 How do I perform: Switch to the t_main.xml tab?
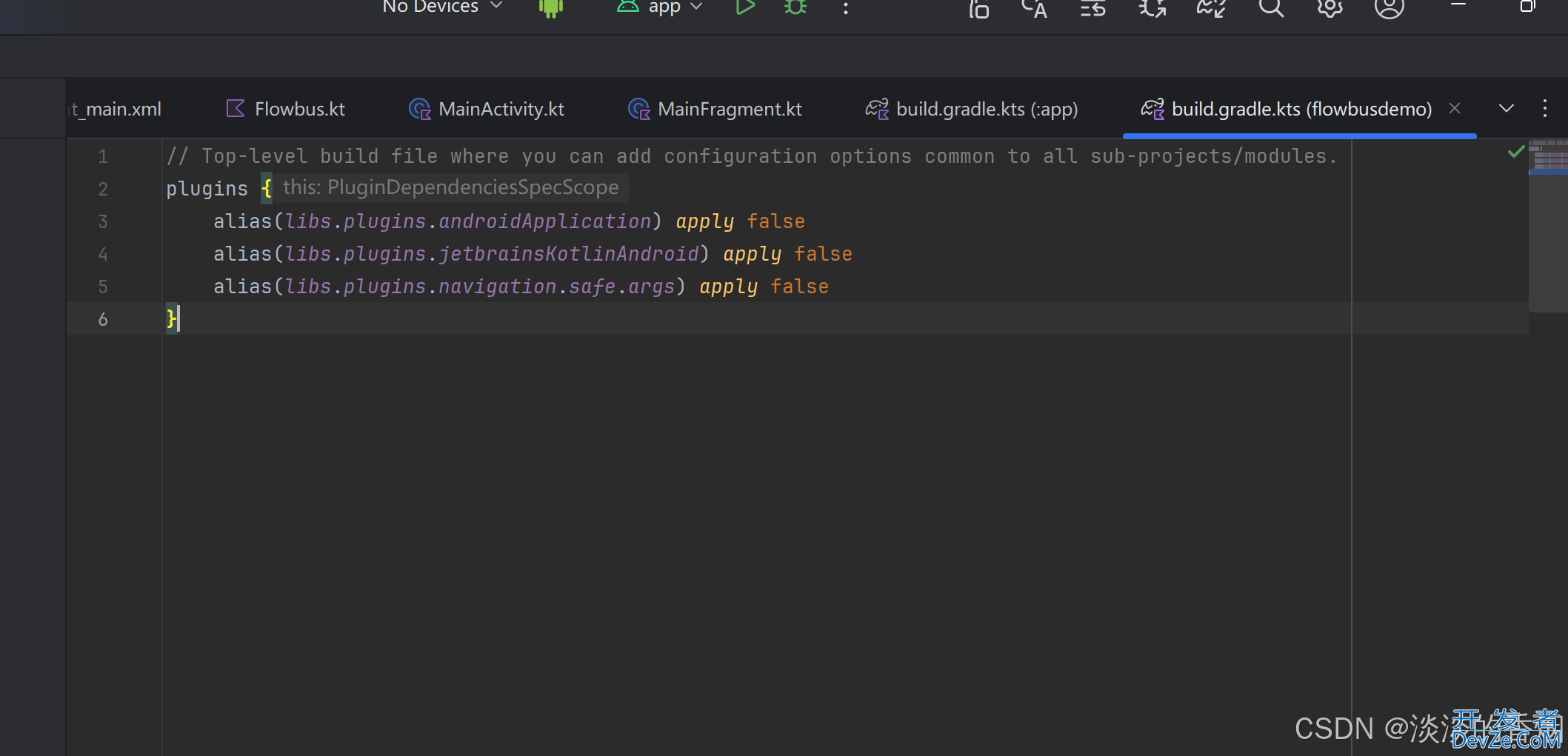tap(115, 109)
